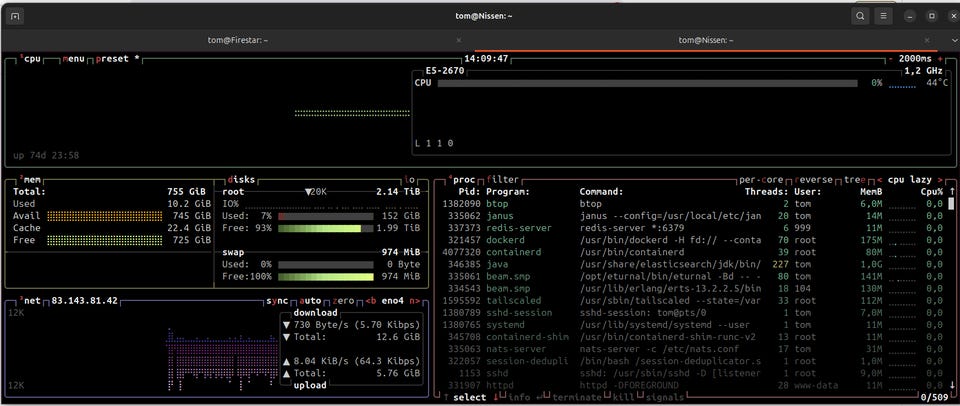Switch sort column left of cpu lazy

pos(879,179)
